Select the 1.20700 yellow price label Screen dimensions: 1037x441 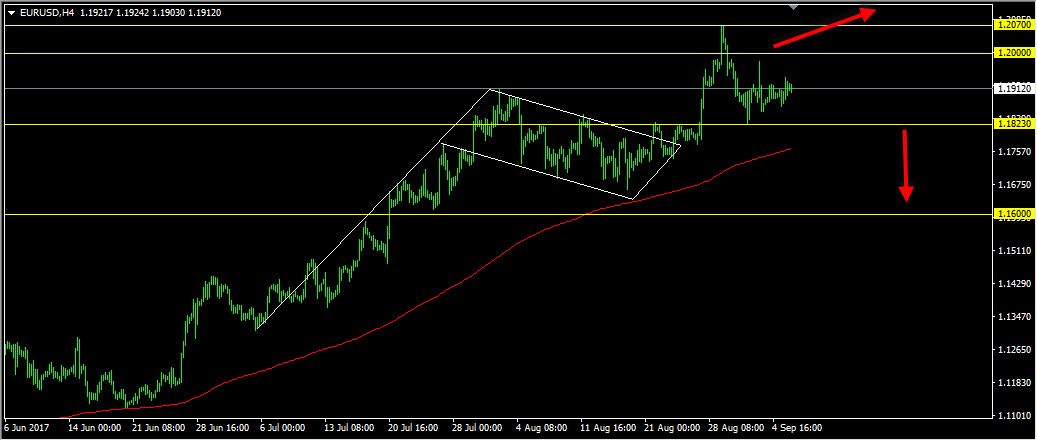pyautogui.click(x=1013, y=25)
